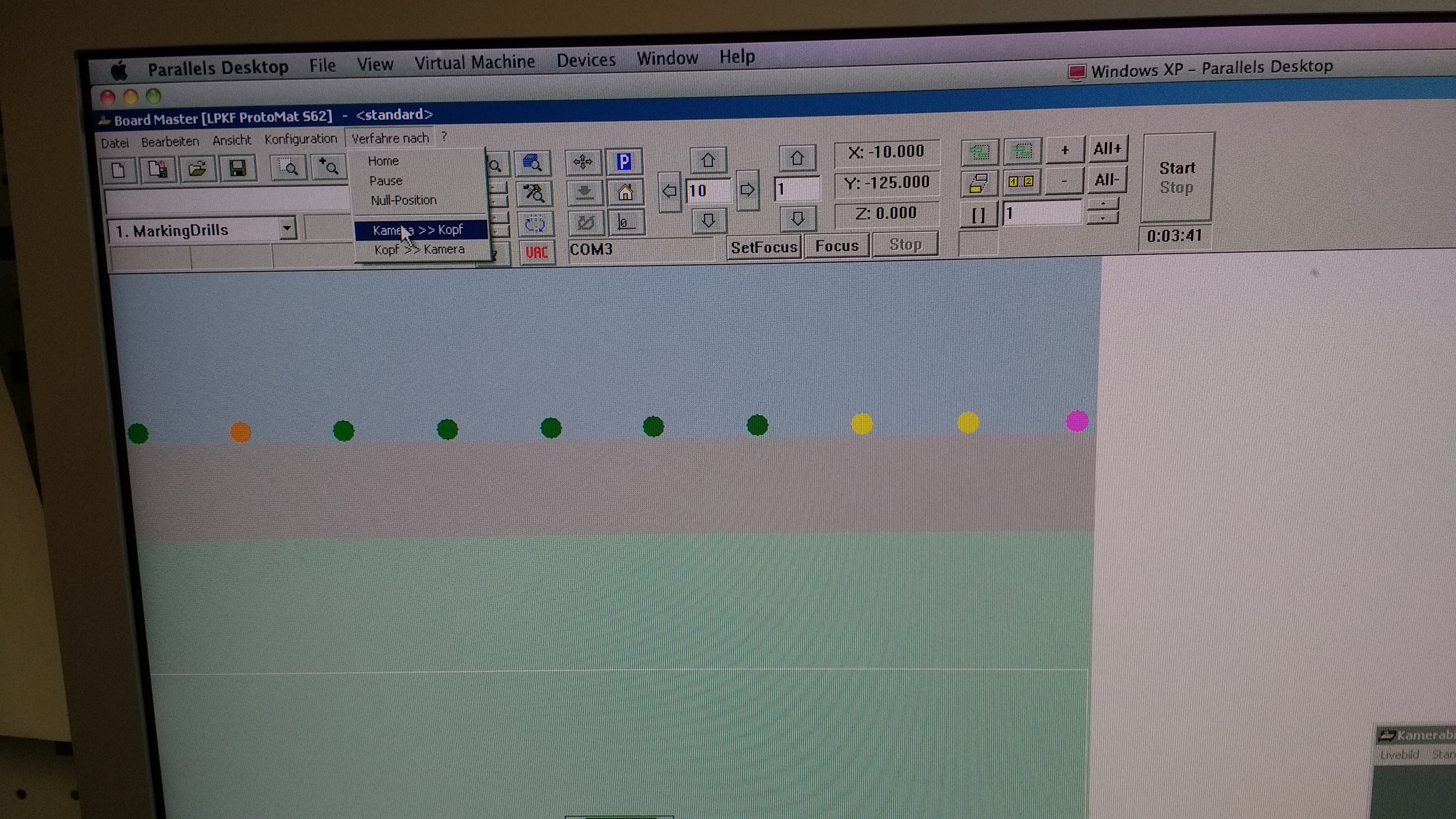The width and height of the screenshot is (1456, 819).
Task: Select Kopf >> Kamera menu entry
Action: tap(420, 249)
